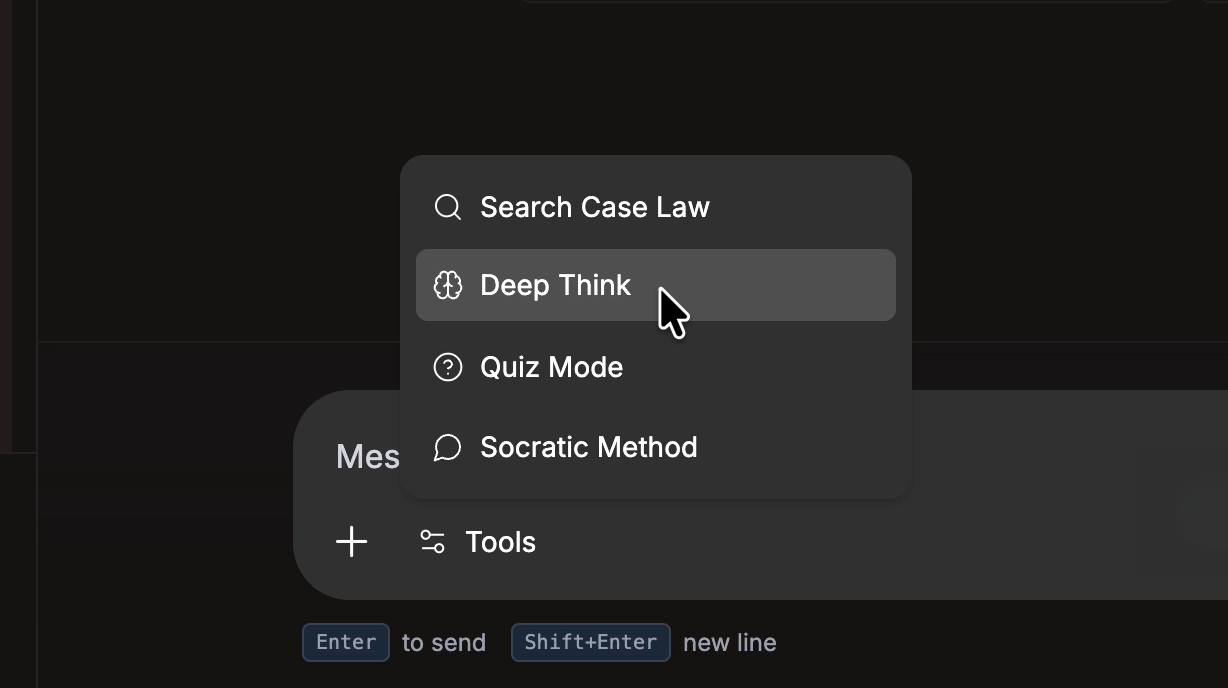Click the sliders icon next to Tools

(x=432, y=542)
